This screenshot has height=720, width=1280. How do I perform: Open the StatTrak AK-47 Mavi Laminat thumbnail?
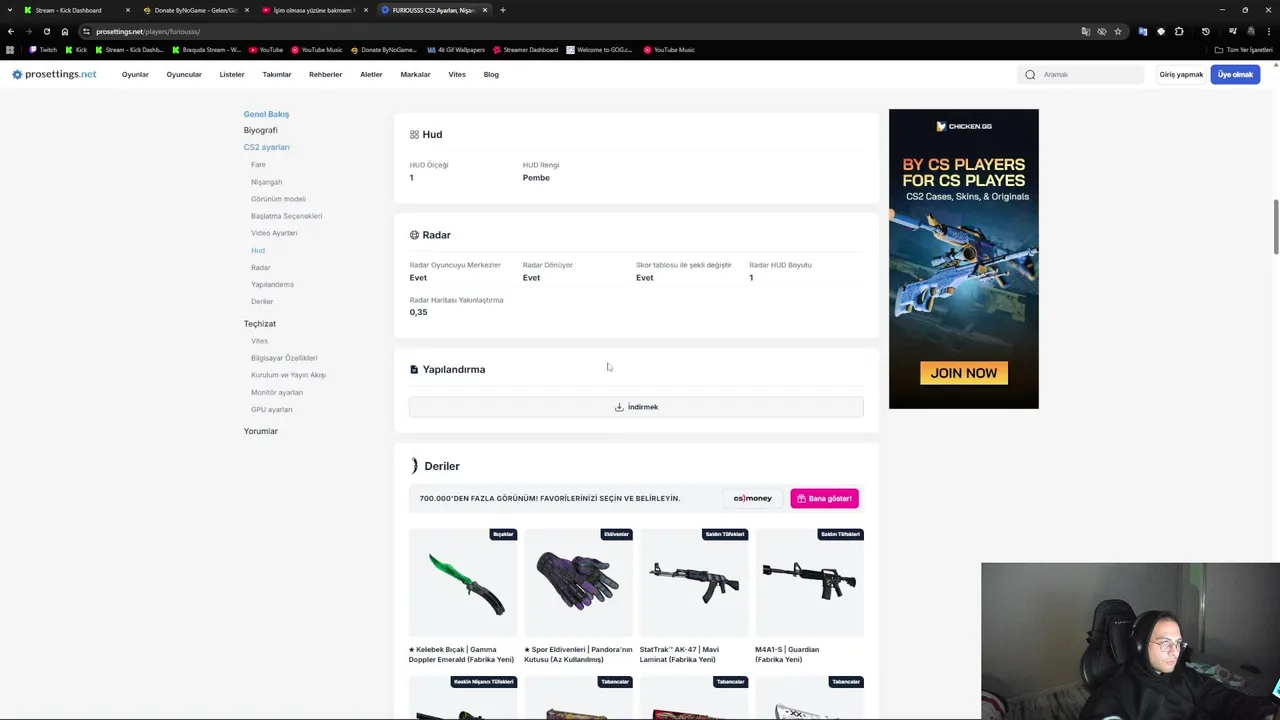694,582
